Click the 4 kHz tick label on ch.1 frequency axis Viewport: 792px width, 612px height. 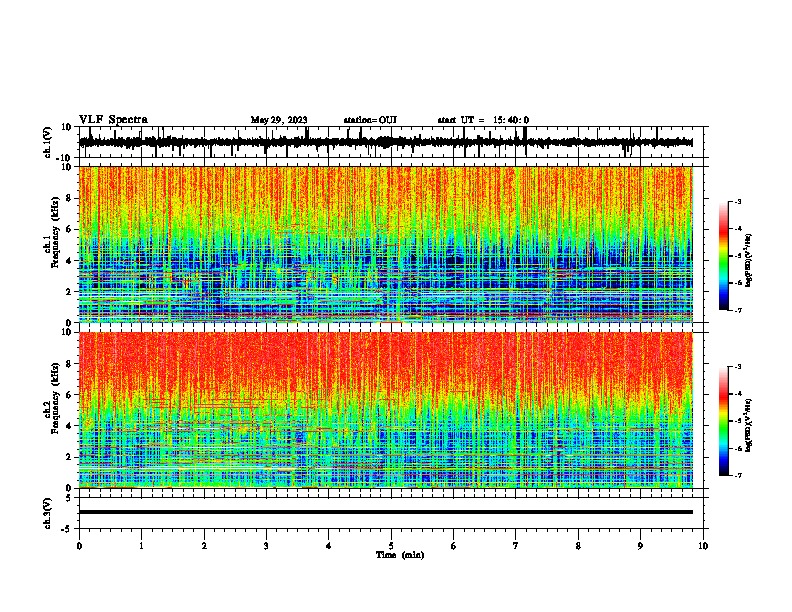pyautogui.click(x=69, y=261)
